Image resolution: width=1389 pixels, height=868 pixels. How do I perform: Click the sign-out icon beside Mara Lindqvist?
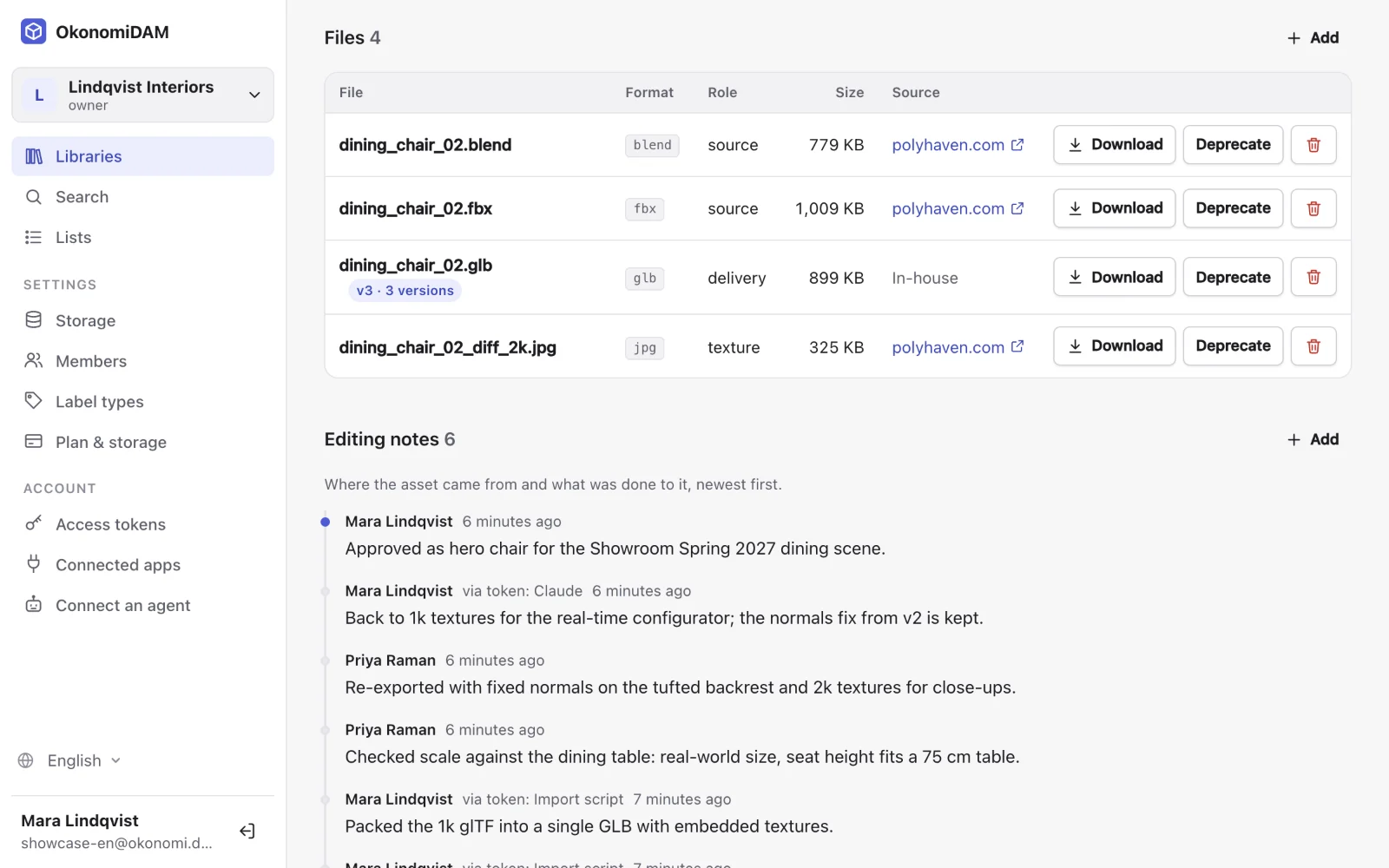[x=247, y=831]
